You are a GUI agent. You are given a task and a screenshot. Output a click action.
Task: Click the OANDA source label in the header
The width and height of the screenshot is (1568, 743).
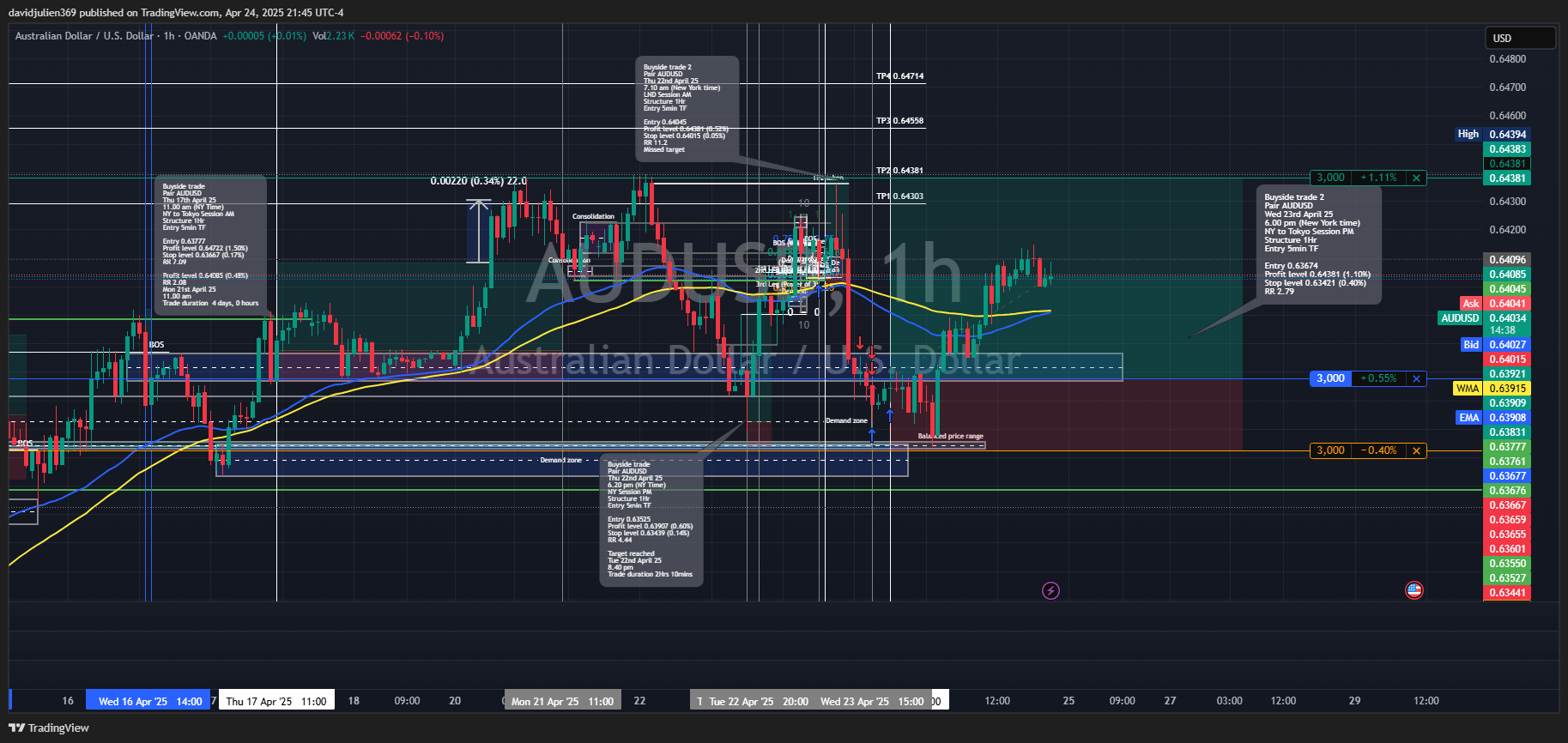tap(200, 36)
